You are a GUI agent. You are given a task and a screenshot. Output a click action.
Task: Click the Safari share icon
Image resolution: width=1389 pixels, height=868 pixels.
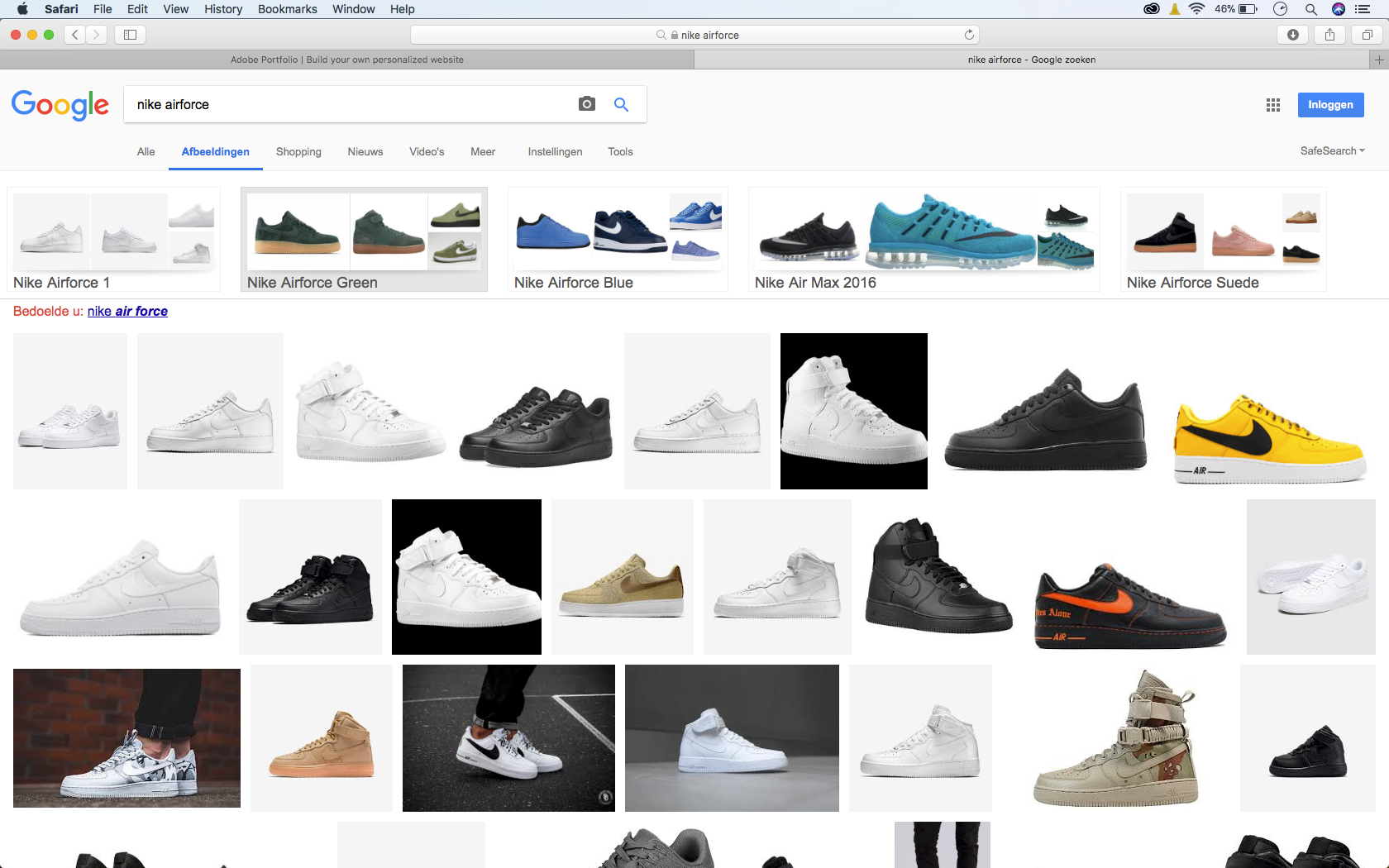1329,35
